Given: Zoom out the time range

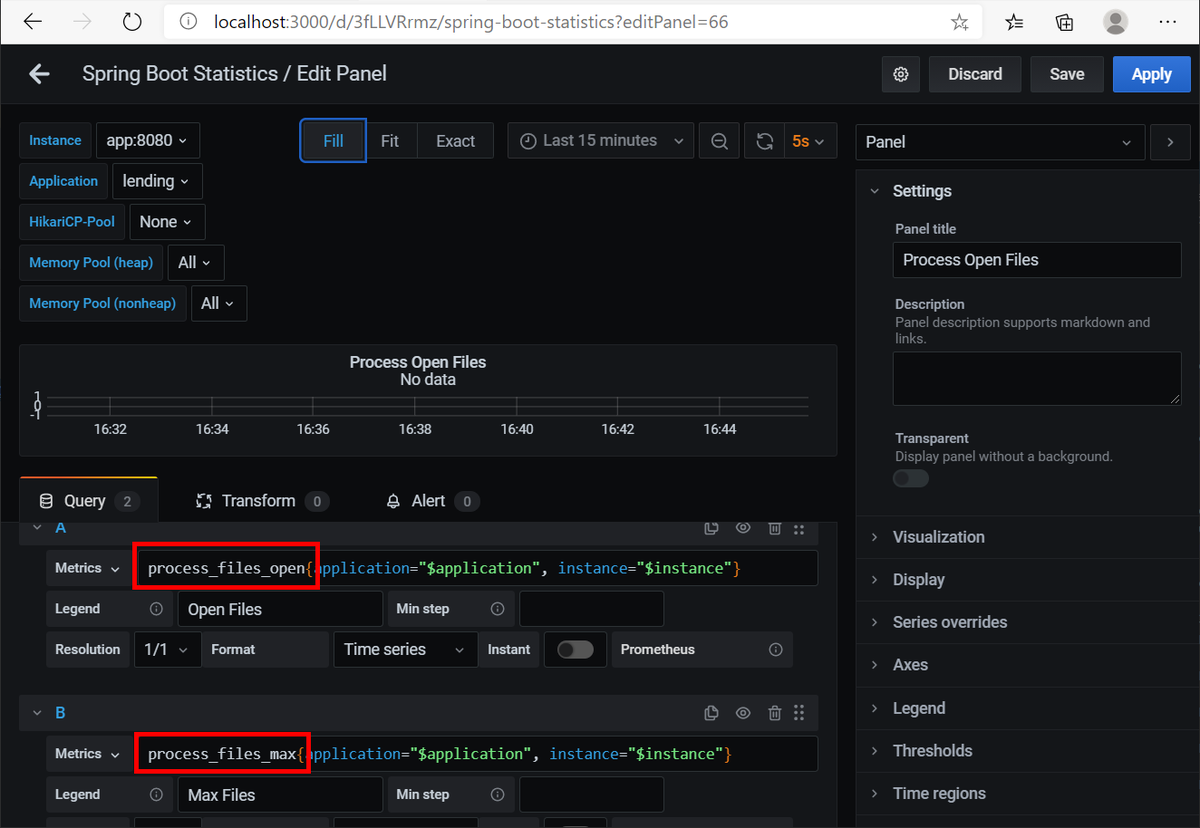Looking at the screenshot, I should (719, 141).
